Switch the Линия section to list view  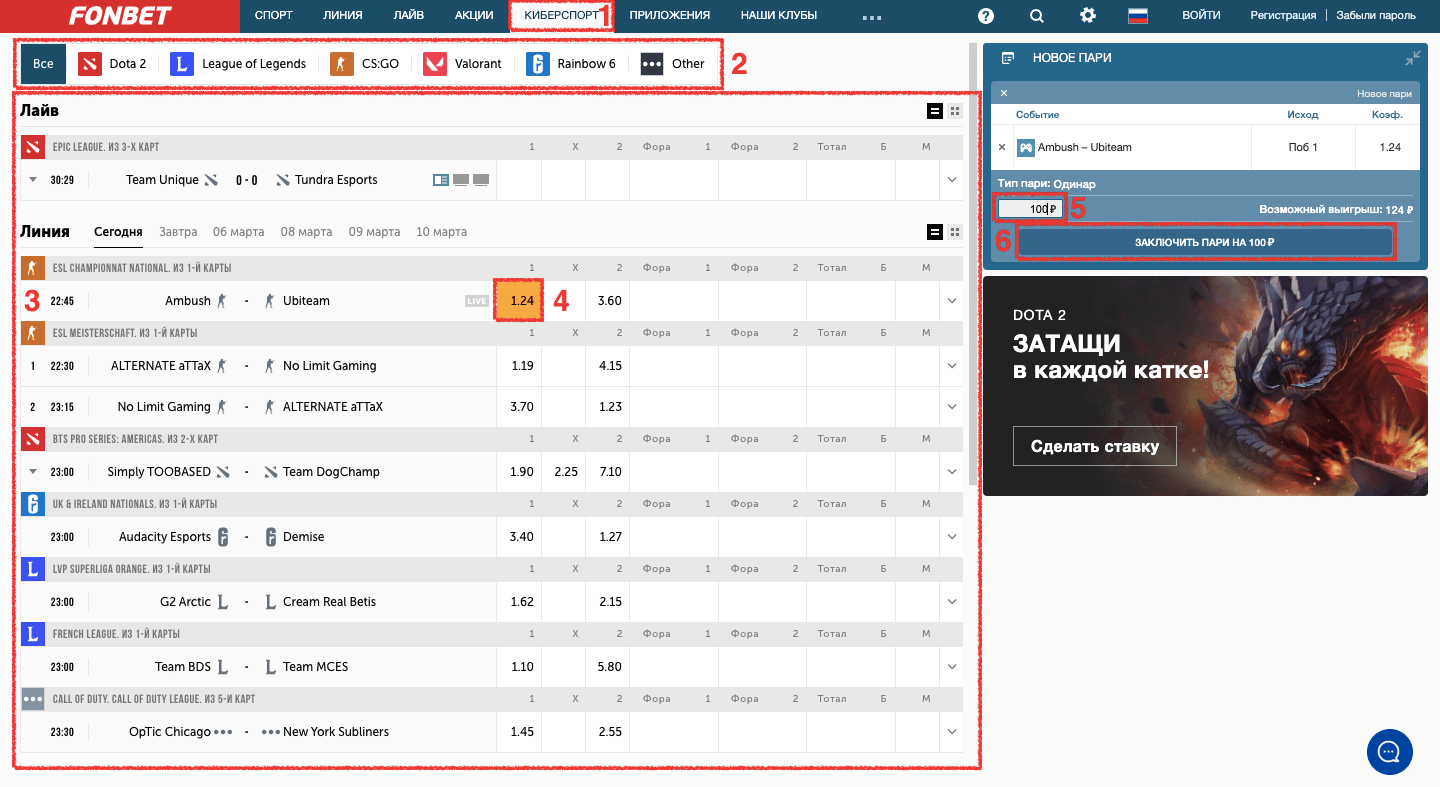tap(935, 232)
